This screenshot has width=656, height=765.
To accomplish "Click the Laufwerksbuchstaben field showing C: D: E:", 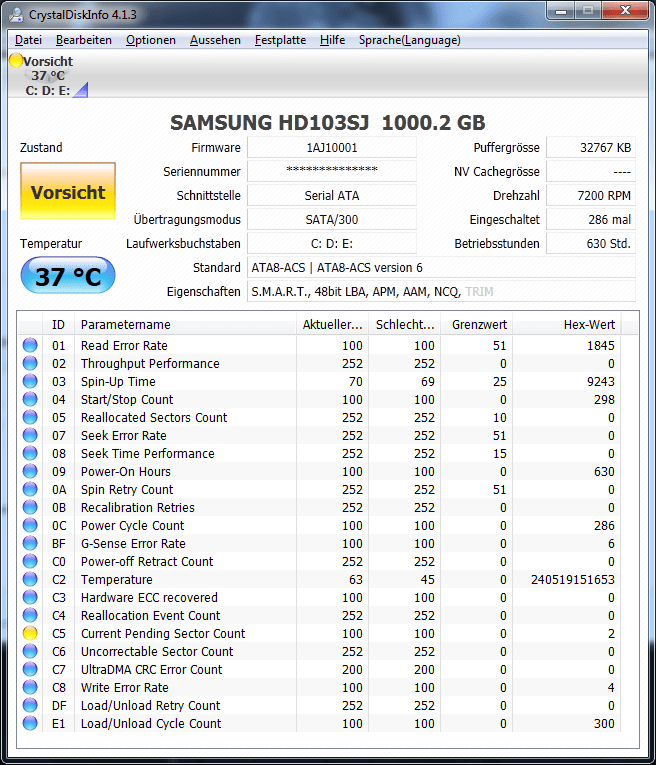I will click(332, 243).
